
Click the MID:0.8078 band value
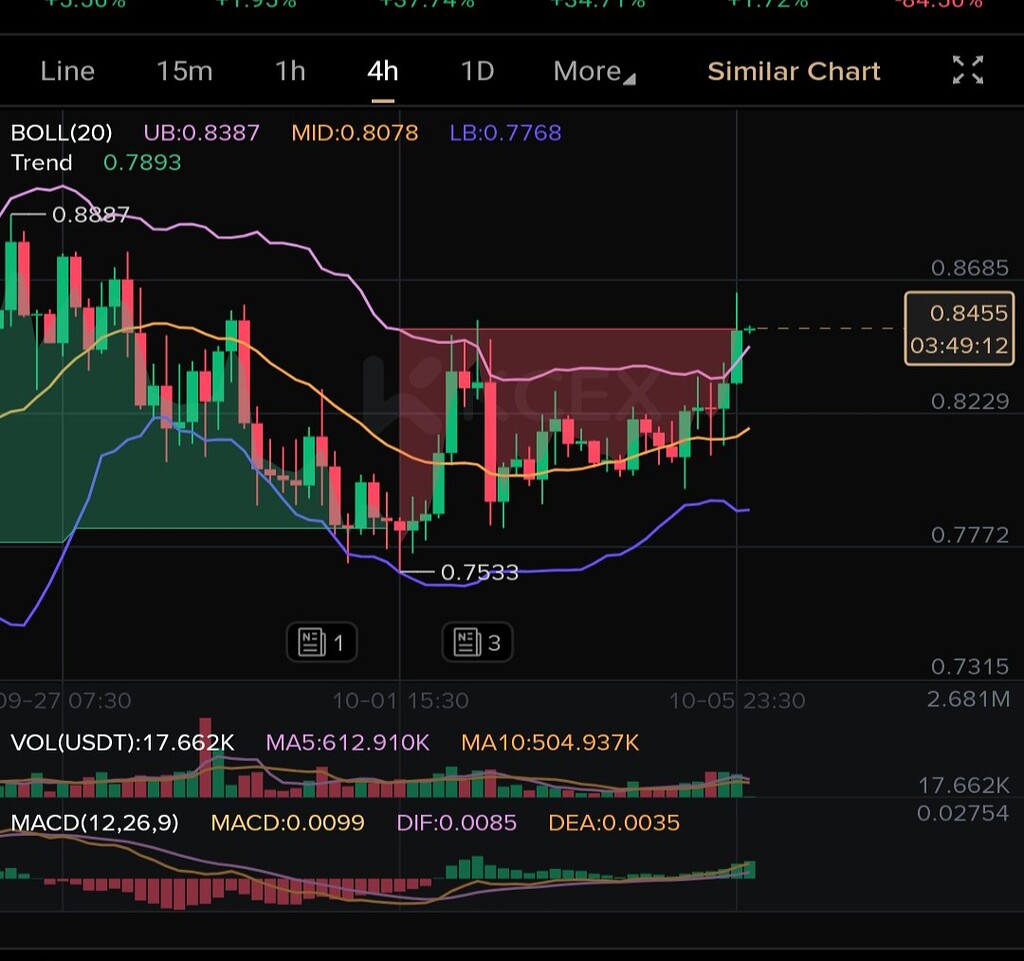355,133
